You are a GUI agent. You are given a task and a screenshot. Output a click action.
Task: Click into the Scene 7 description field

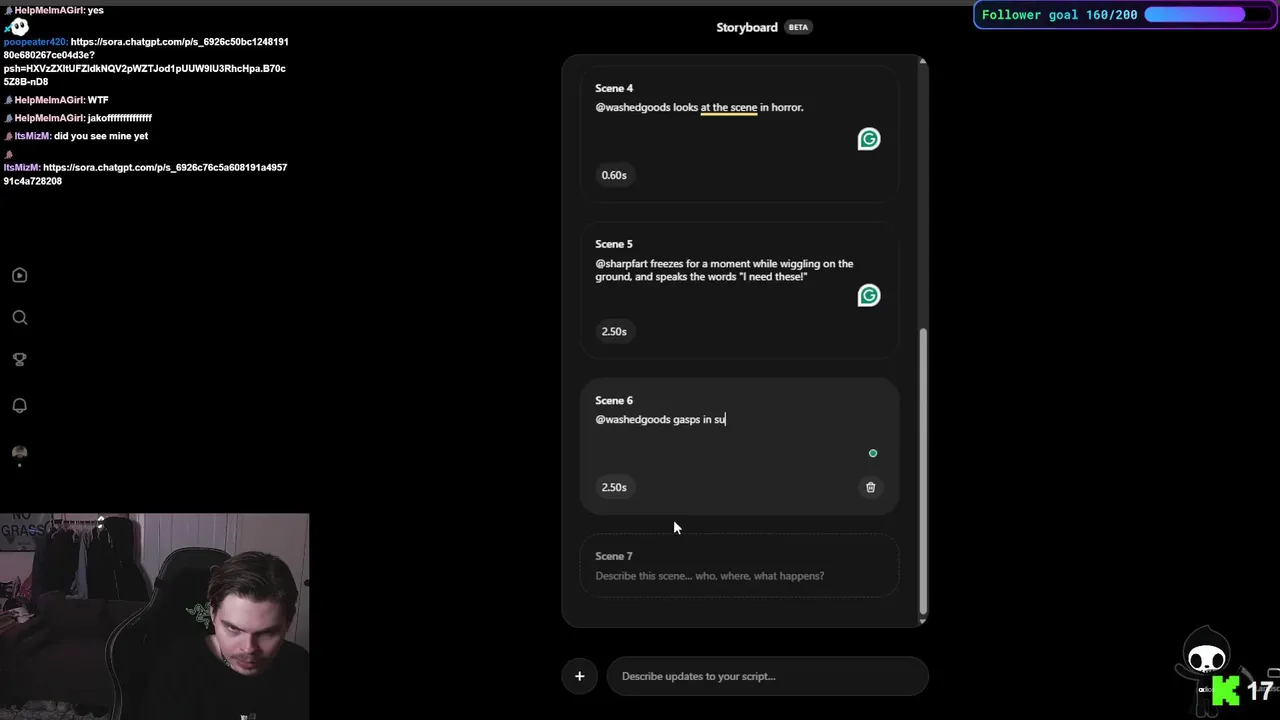tap(710, 576)
